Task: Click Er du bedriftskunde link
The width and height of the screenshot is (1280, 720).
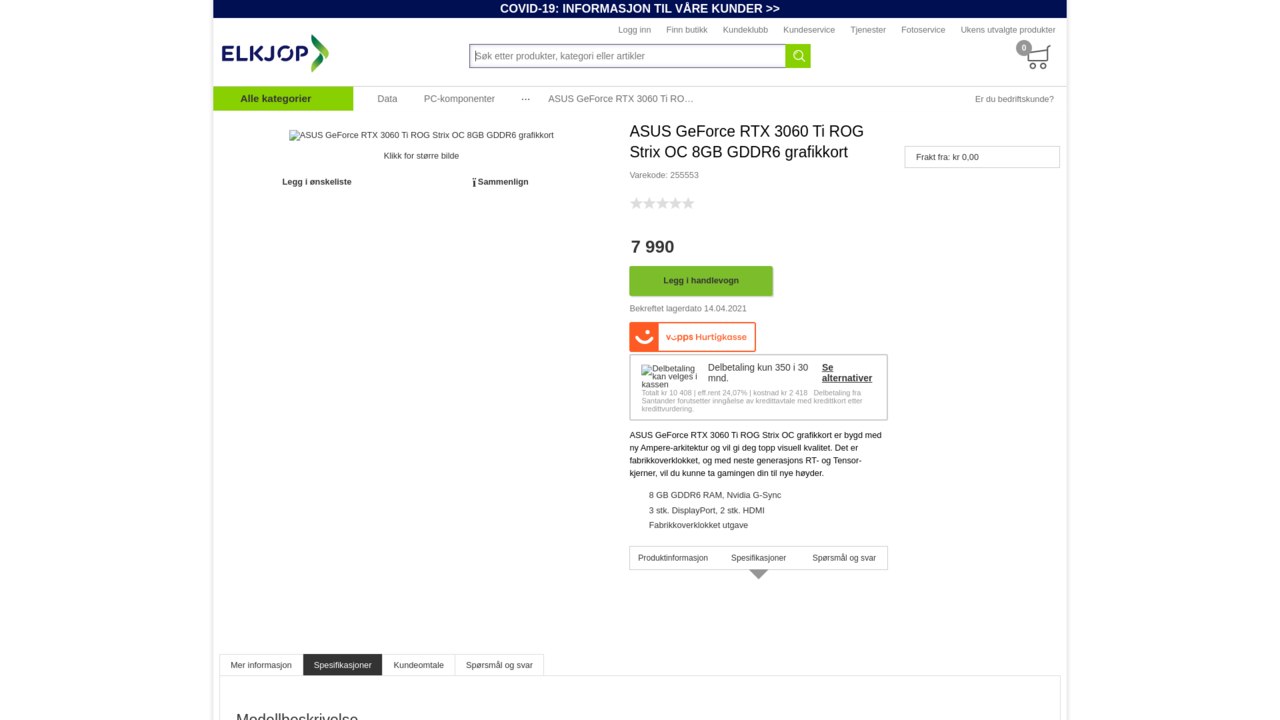Action: (1014, 99)
